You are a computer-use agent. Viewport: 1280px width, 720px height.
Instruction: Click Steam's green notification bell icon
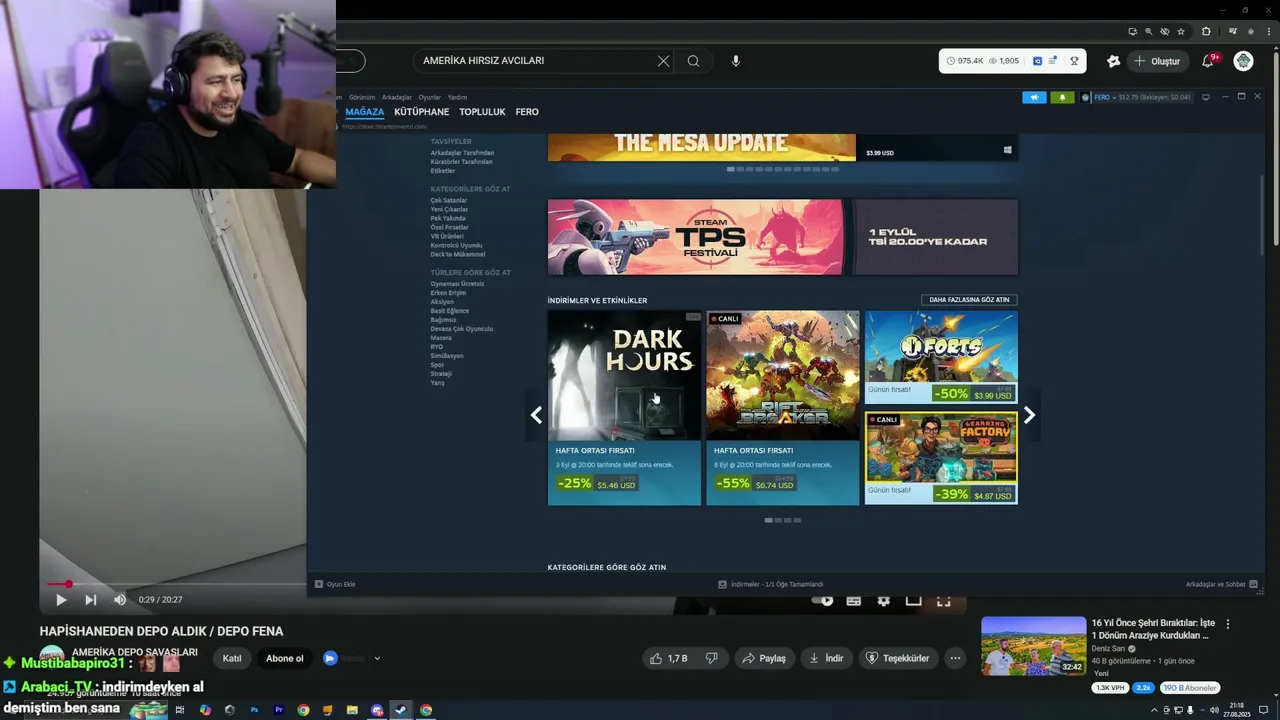(x=1062, y=97)
